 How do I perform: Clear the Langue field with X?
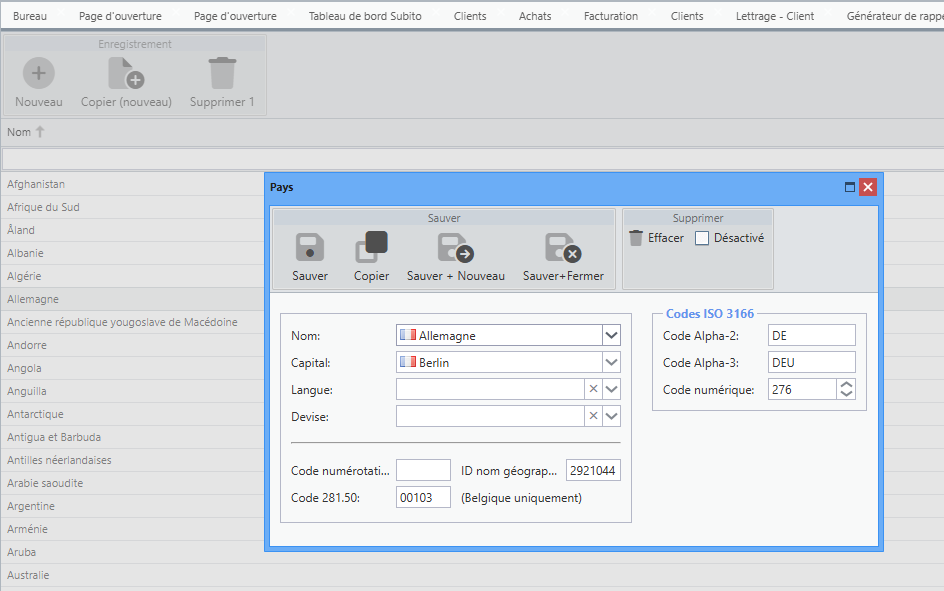point(593,389)
